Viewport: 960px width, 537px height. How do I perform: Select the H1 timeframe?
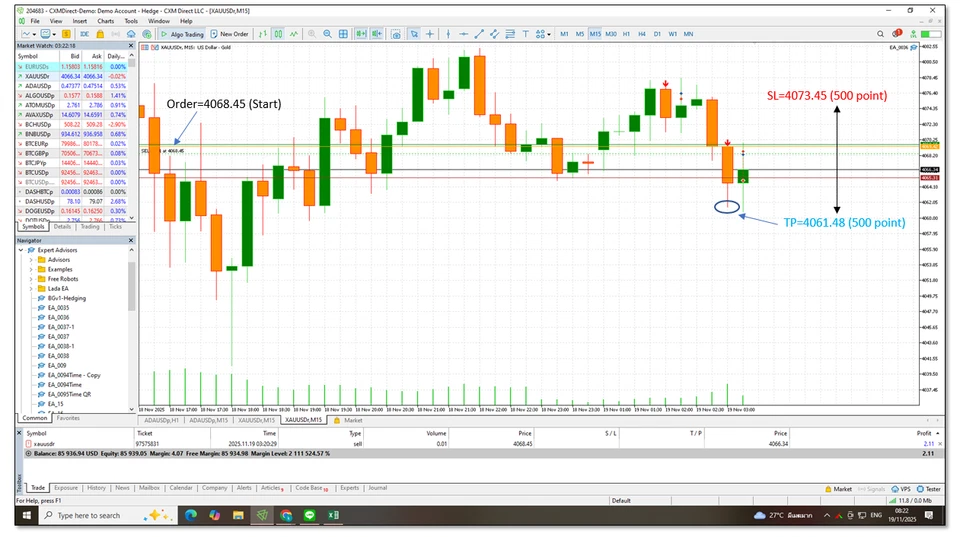[x=626, y=34]
